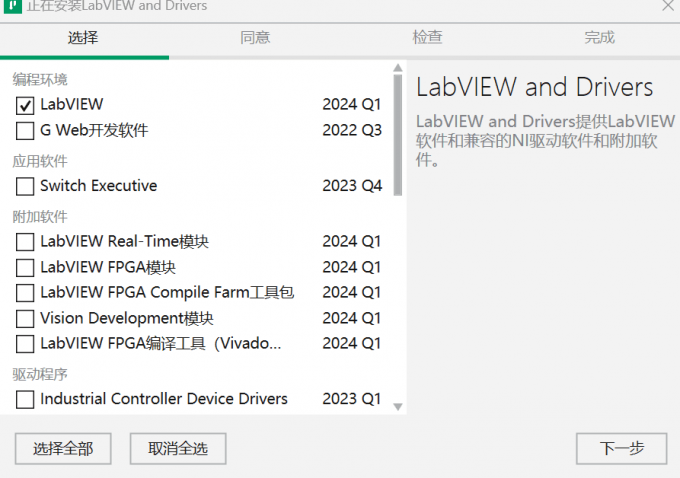Open the 选择 step tab
Viewport: 680px width, 478px height.
point(83,38)
